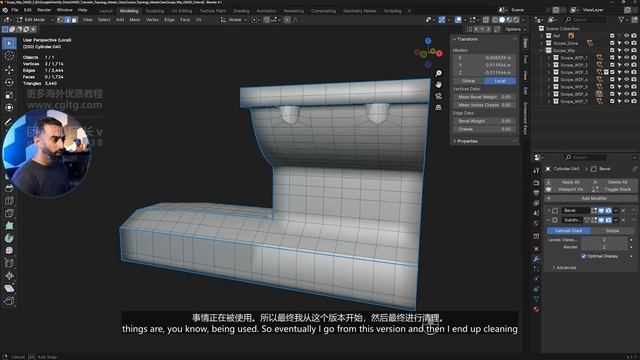
Task: Open the Tool properties tab icon
Action: coord(536,171)
